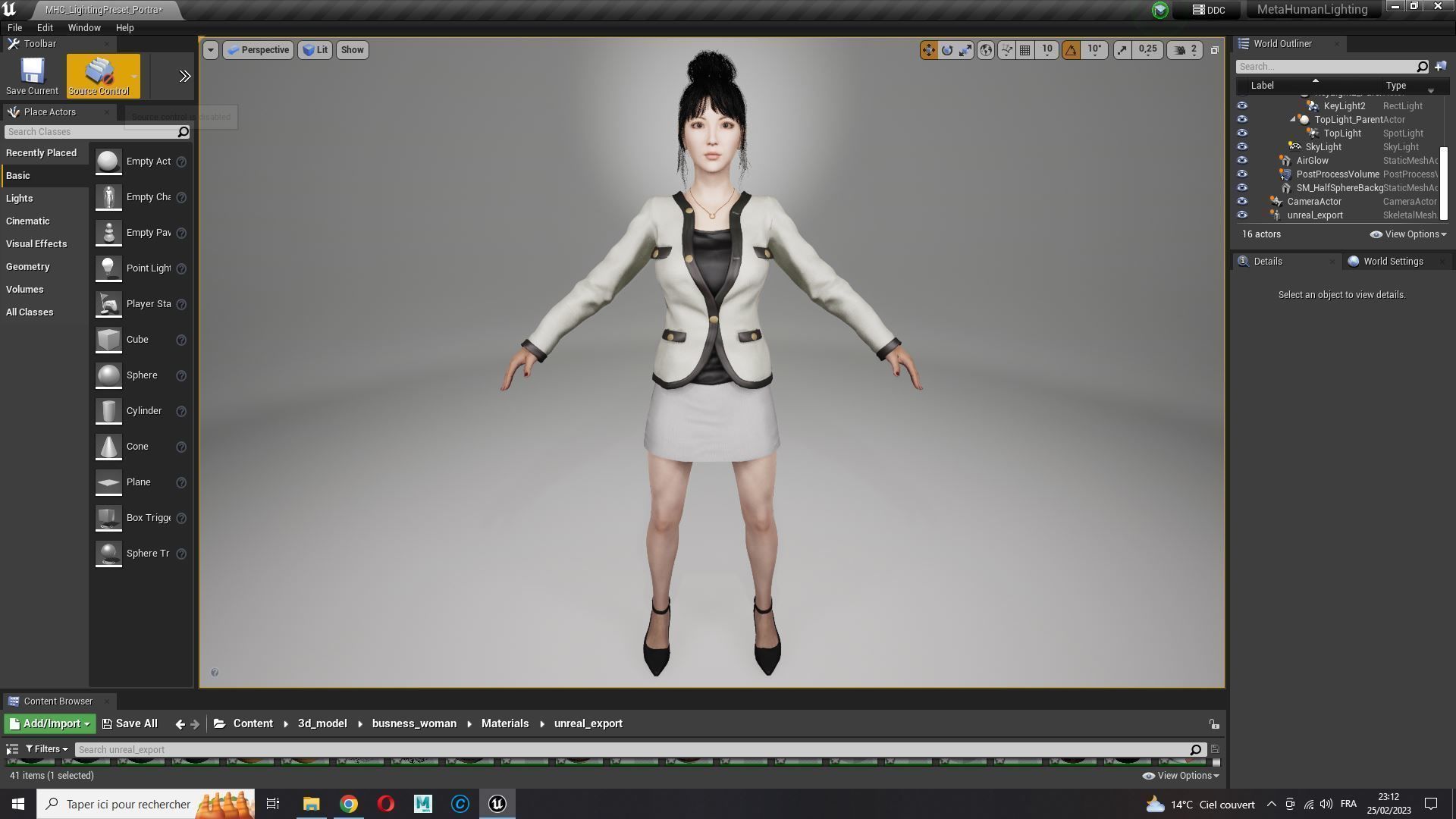Hide the CameraActor using its eye icon
This screenshot has width=1456, height=819.
[1242, 202]
